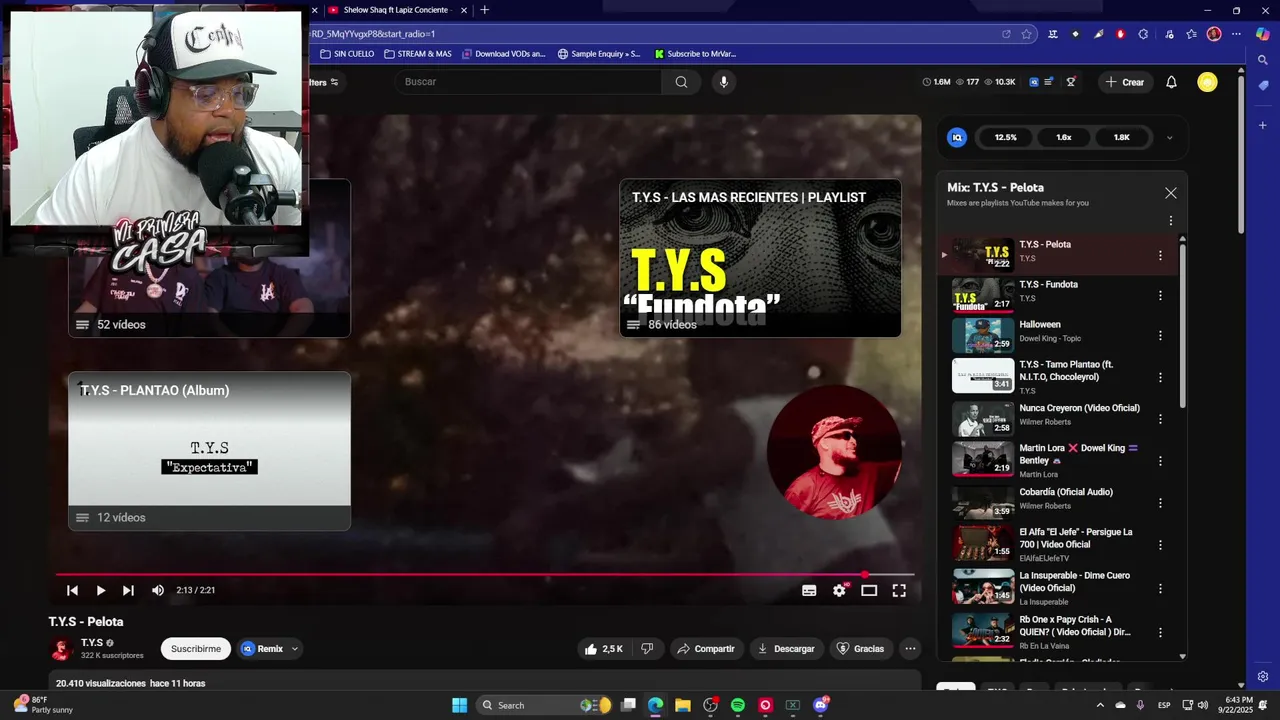Viewport: 1280px width, 720px height.
Task: Open a new browser tab
Action: tap(485, 10)
